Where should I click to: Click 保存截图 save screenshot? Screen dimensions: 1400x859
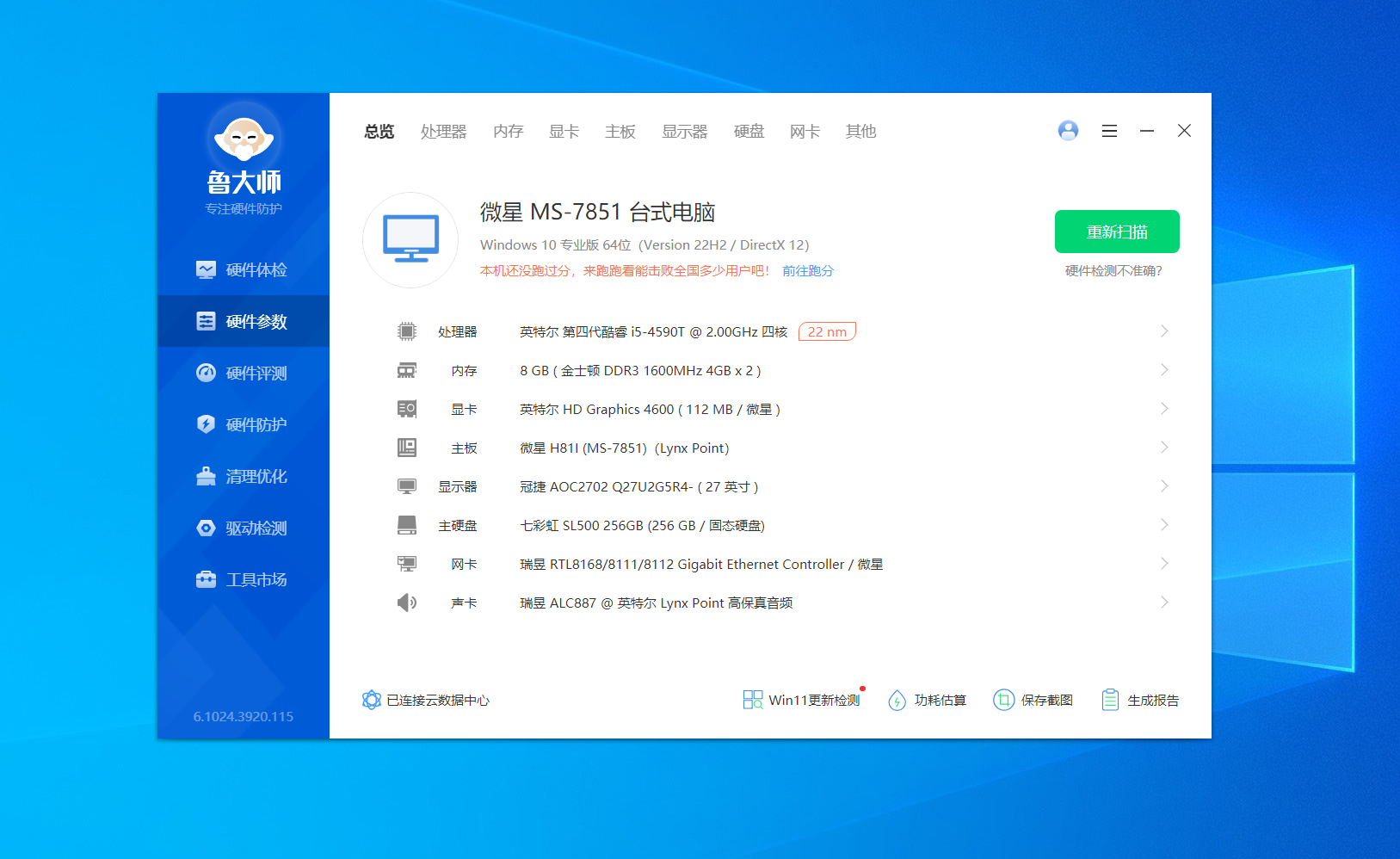(x=1033, y=700)
